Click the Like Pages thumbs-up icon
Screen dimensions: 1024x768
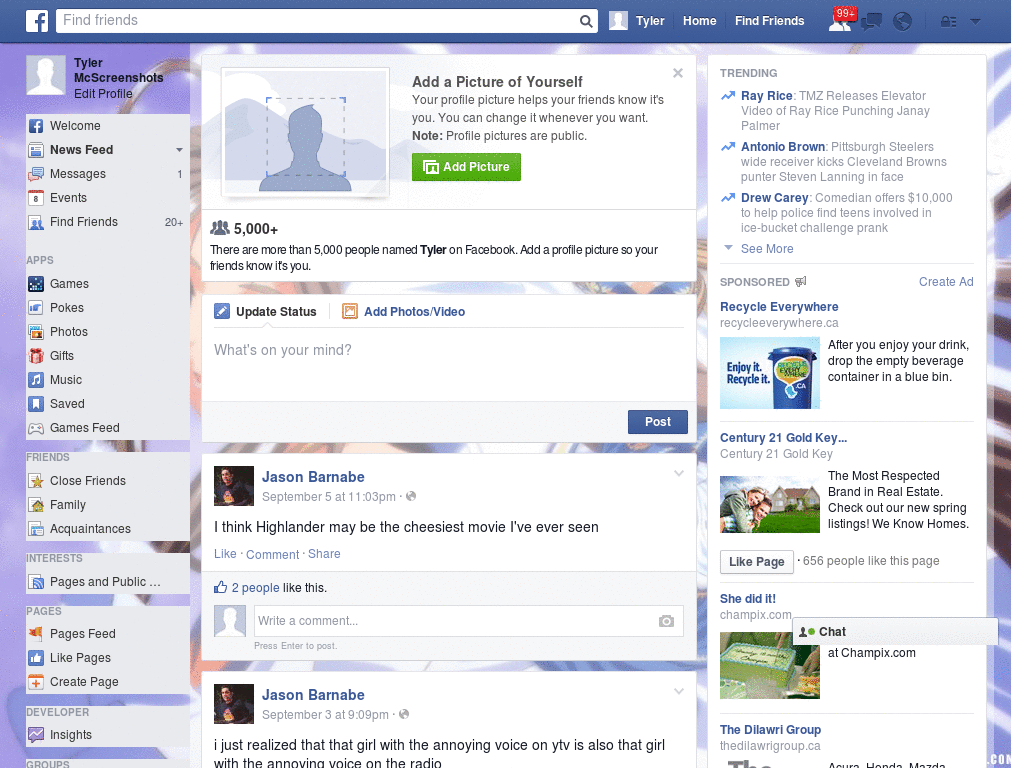tap(36, 658)
